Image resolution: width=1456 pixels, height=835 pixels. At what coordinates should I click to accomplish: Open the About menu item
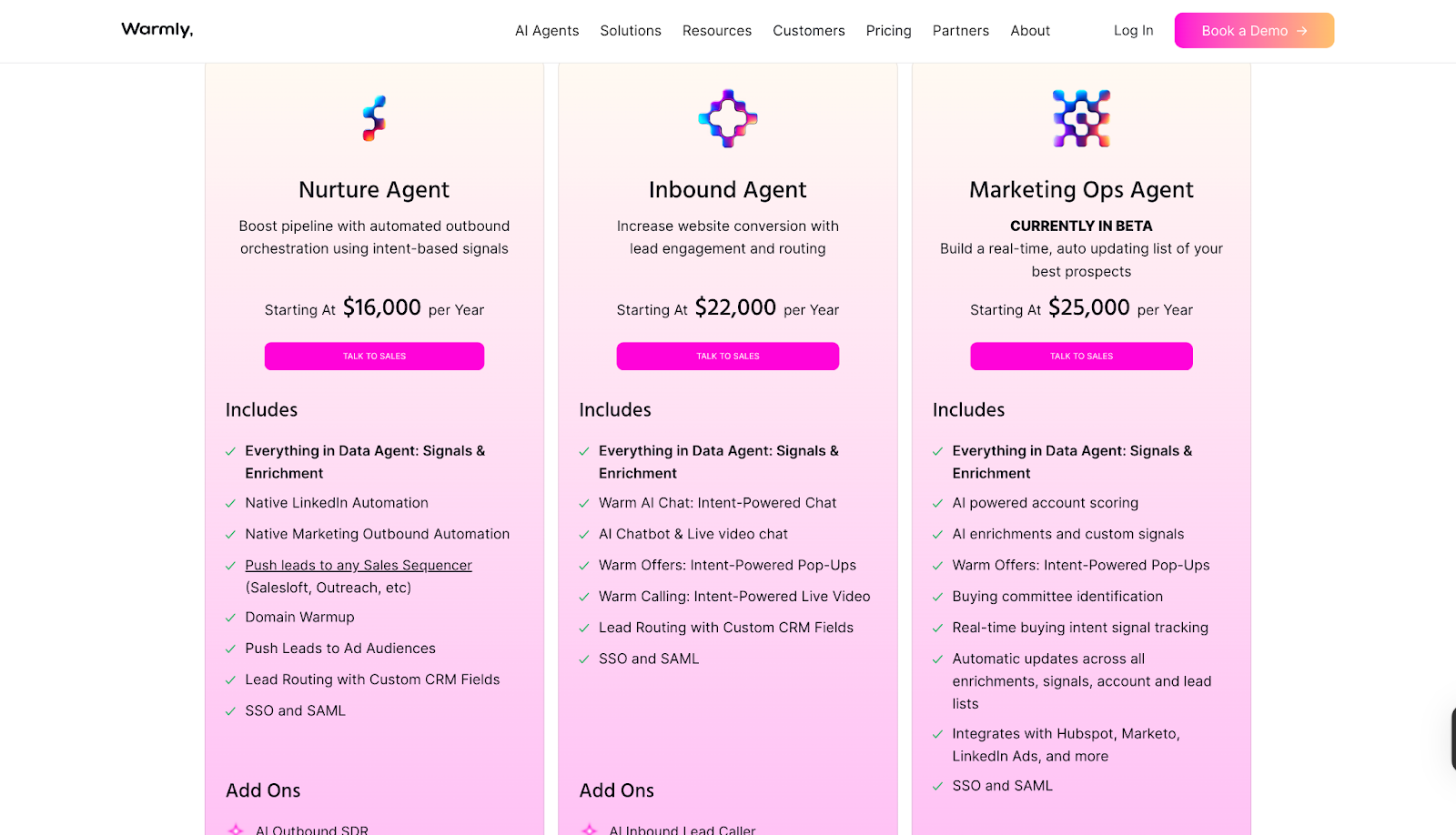click(x=1030, y=31)
